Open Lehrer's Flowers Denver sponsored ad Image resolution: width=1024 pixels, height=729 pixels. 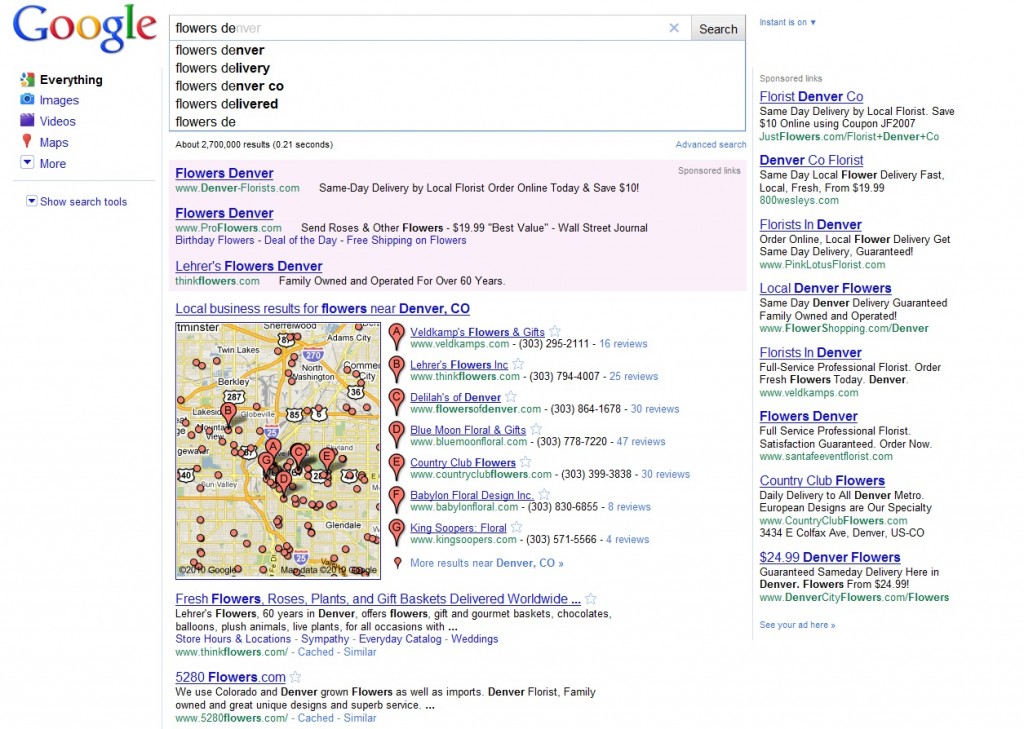pos(249,266)
